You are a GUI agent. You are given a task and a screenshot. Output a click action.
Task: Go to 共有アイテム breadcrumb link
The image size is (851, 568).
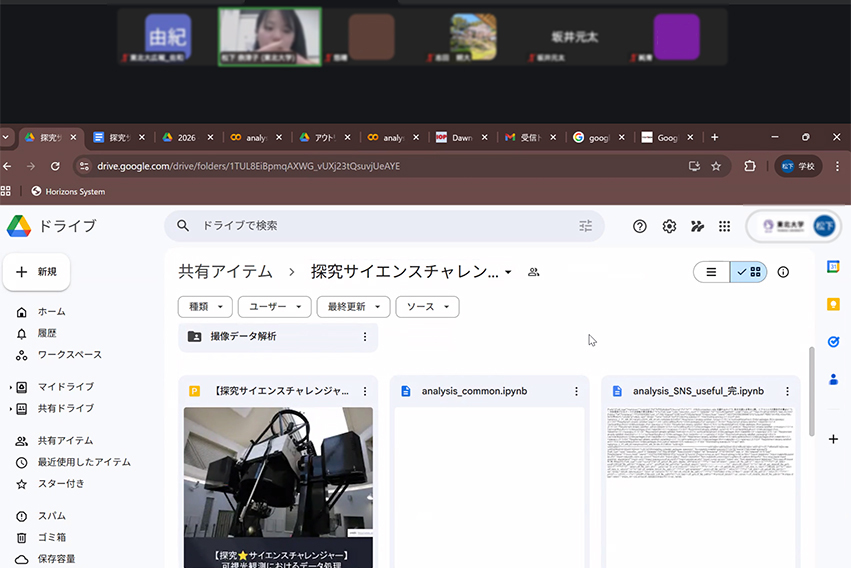pos(225,271)
